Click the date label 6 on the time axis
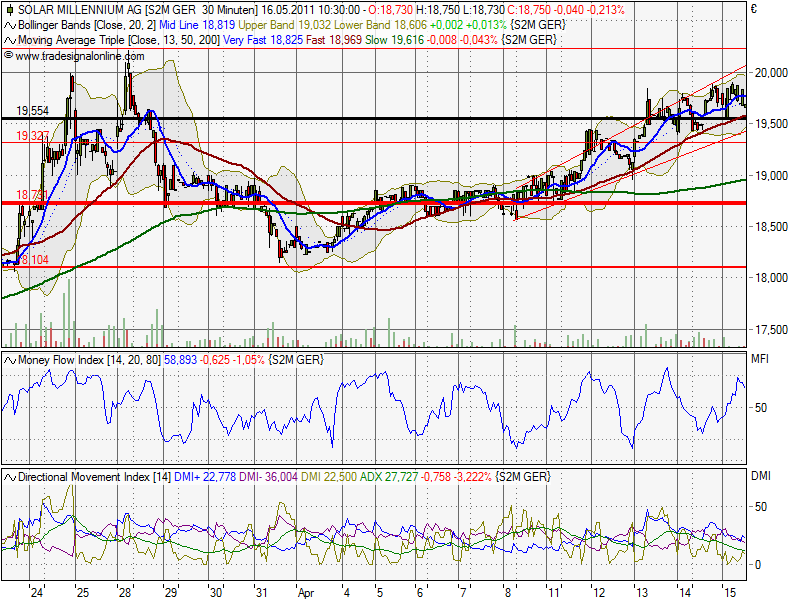The image size is (800, 600). point(420,592)
